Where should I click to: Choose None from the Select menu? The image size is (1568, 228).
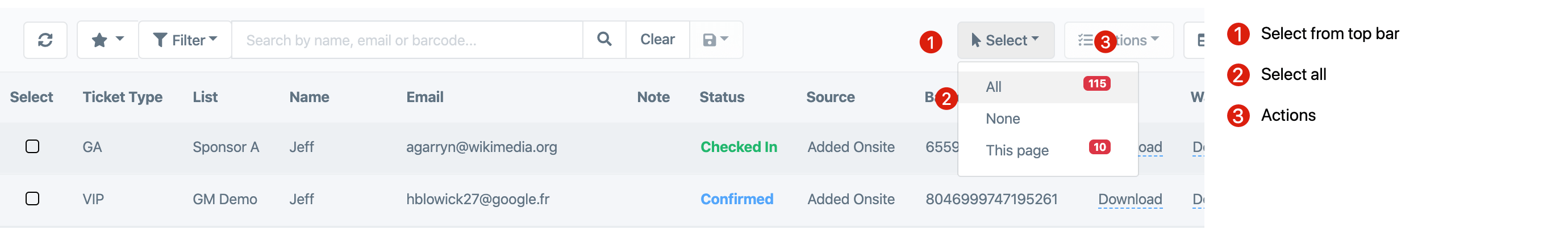tap(1003, 119)
